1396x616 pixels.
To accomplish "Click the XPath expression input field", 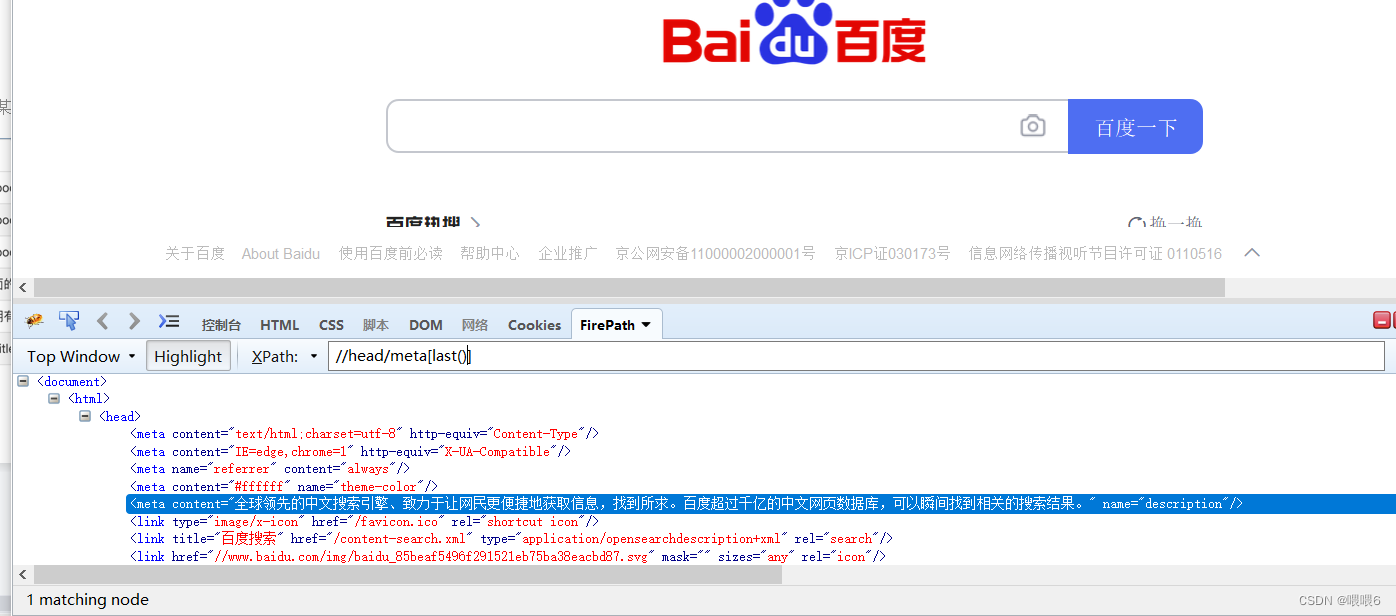I will click(856, 356).
